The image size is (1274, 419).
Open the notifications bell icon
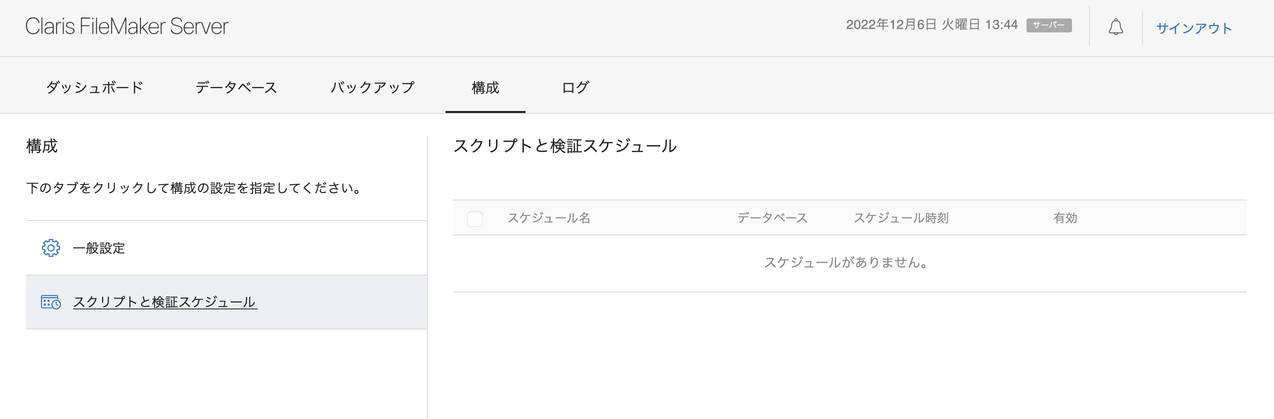(1116, 28)
